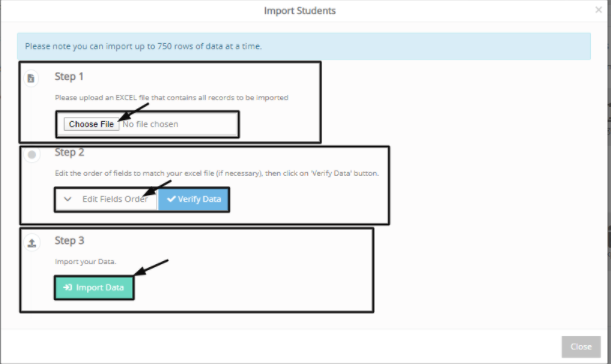This screenshot has width=611, height=364.
Task: Click the blue Verify Data button
Action: click(x=194, y=199)
